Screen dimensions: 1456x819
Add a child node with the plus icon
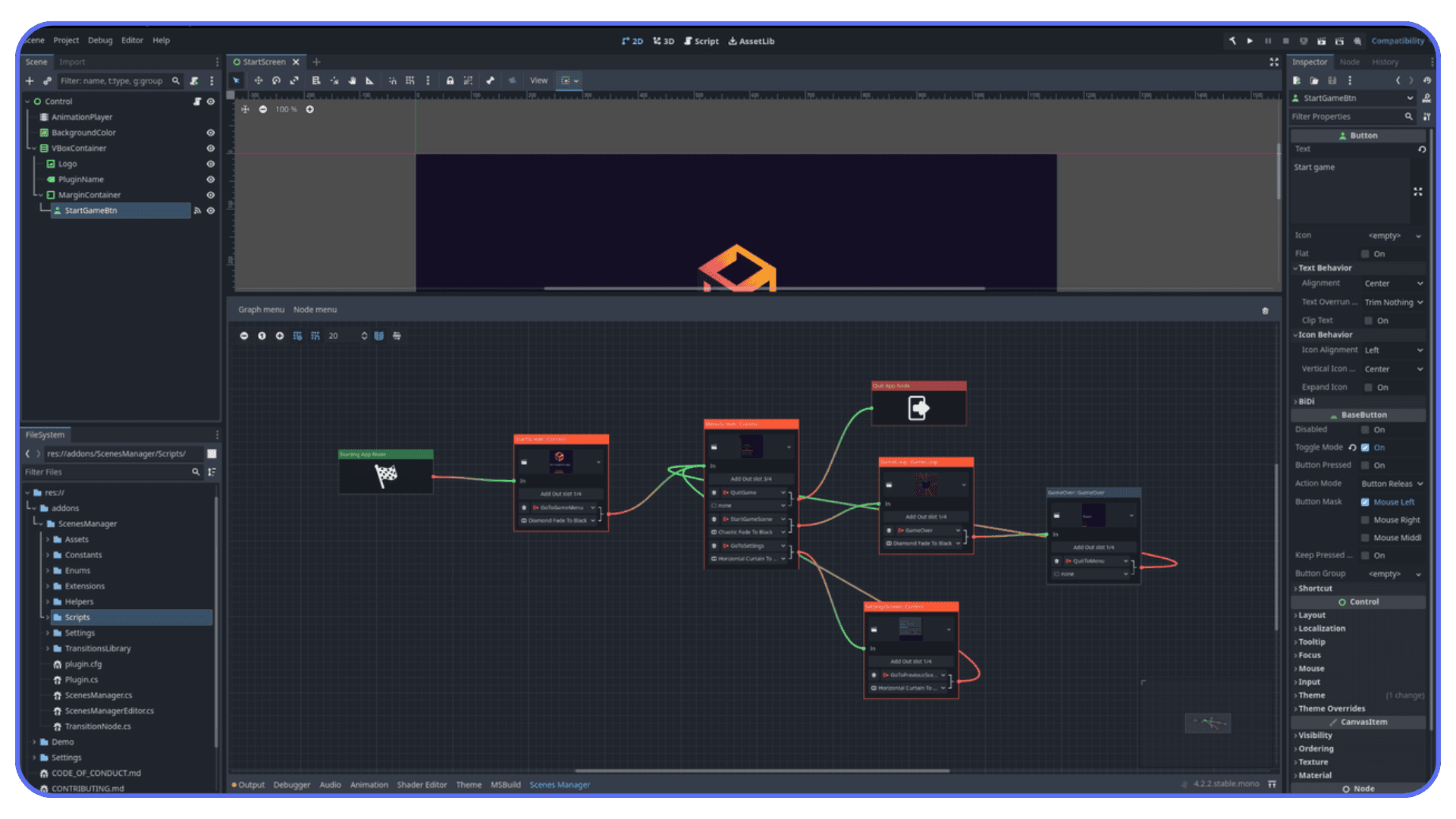pos(29,80)
